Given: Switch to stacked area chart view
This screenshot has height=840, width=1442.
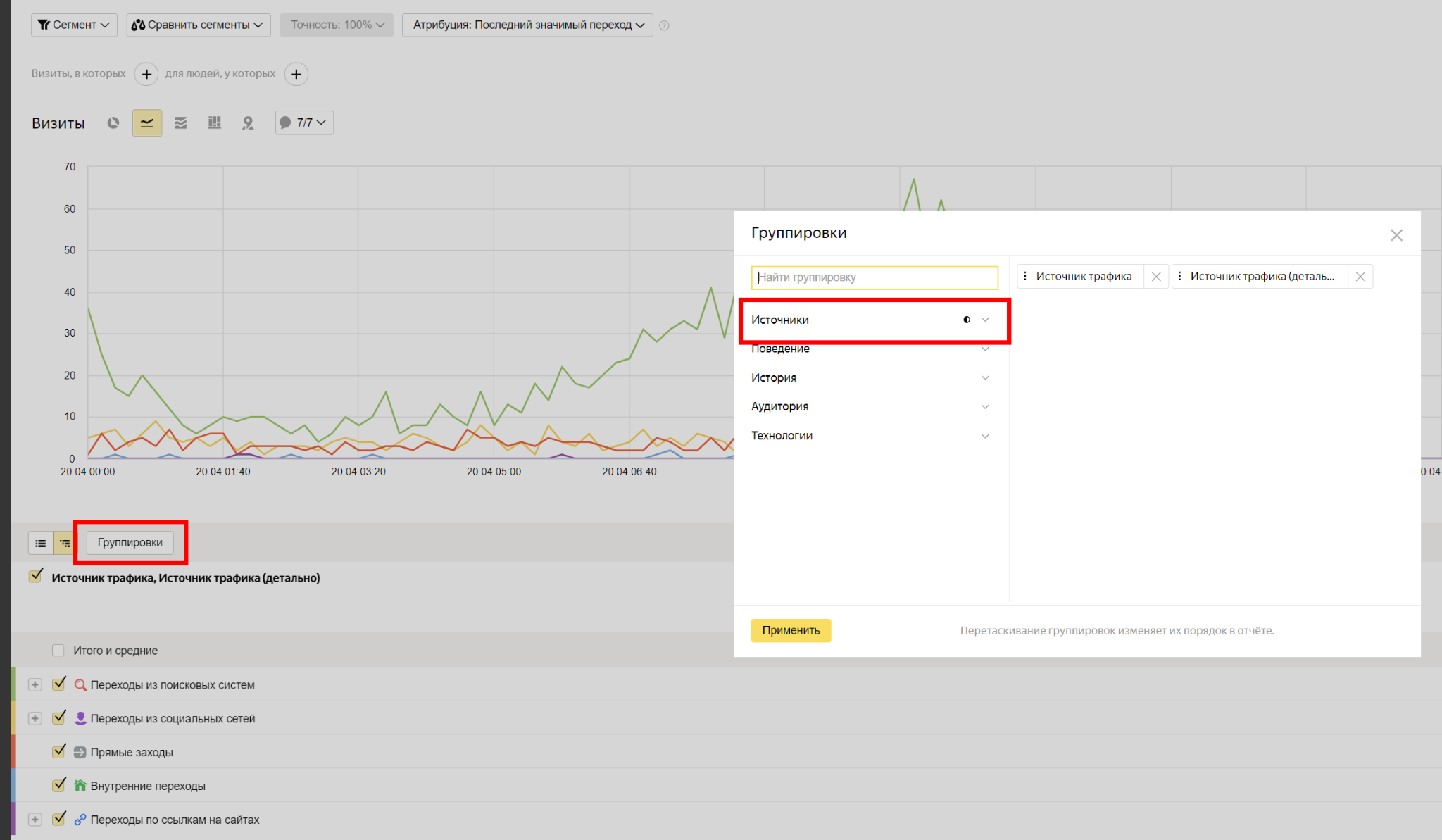Looking at the screenshot, I should coord(181,123).
